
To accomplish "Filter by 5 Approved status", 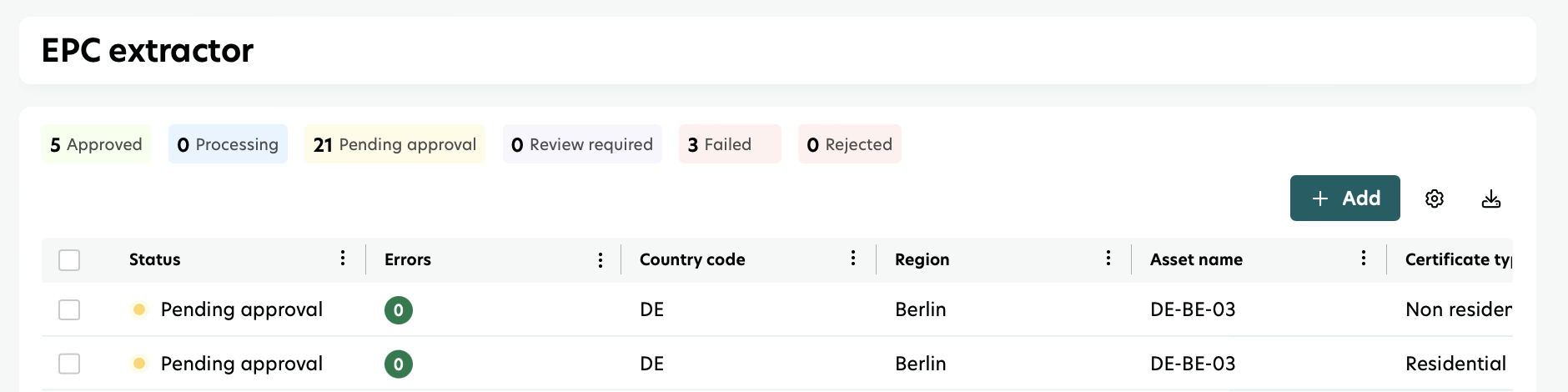I will pos(96,144).
